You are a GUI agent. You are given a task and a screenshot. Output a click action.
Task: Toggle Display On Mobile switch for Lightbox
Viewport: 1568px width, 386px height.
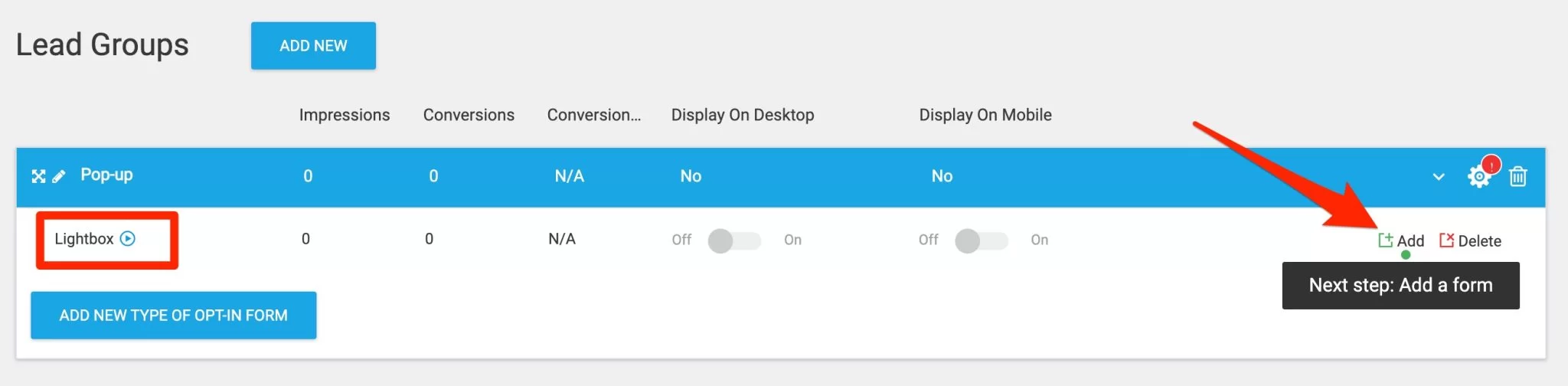(981, 240)
